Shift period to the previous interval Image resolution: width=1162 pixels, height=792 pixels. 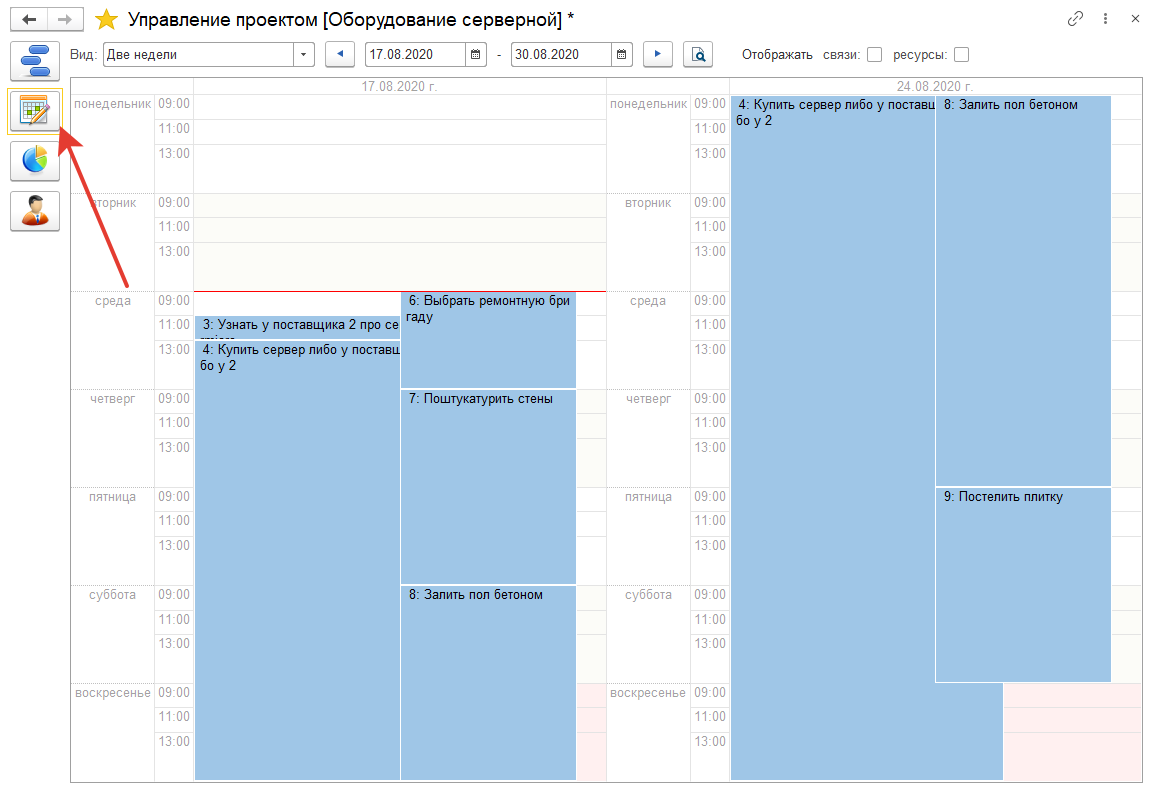coord(340,55)
